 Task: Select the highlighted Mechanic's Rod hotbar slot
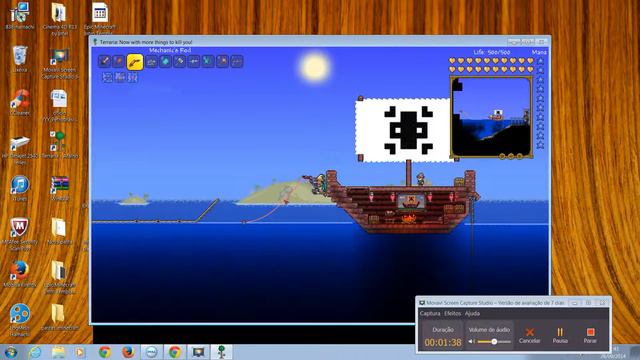point(135,62)
